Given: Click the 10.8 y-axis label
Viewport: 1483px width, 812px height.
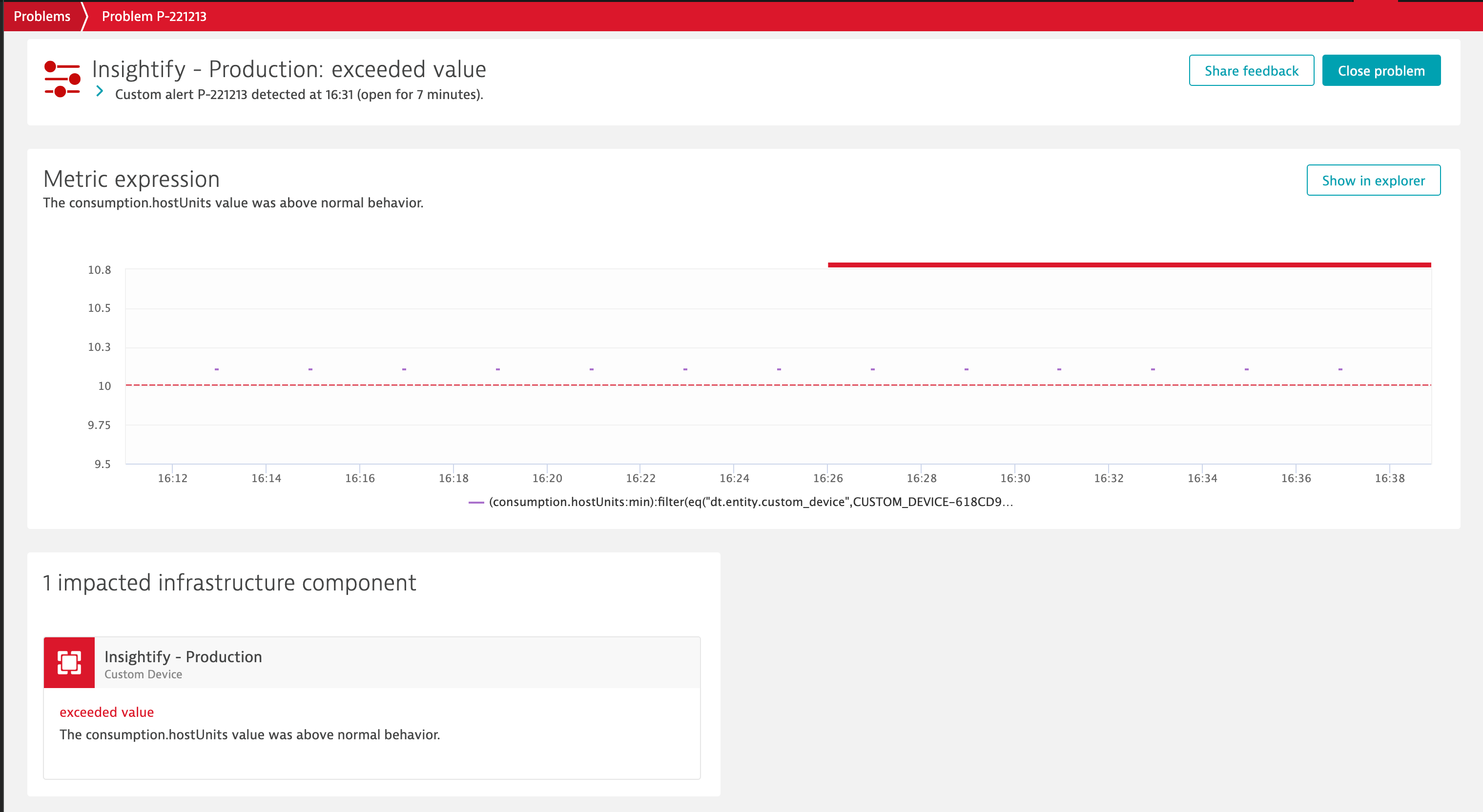Looking at the screenshot, I should coord(99,270).
